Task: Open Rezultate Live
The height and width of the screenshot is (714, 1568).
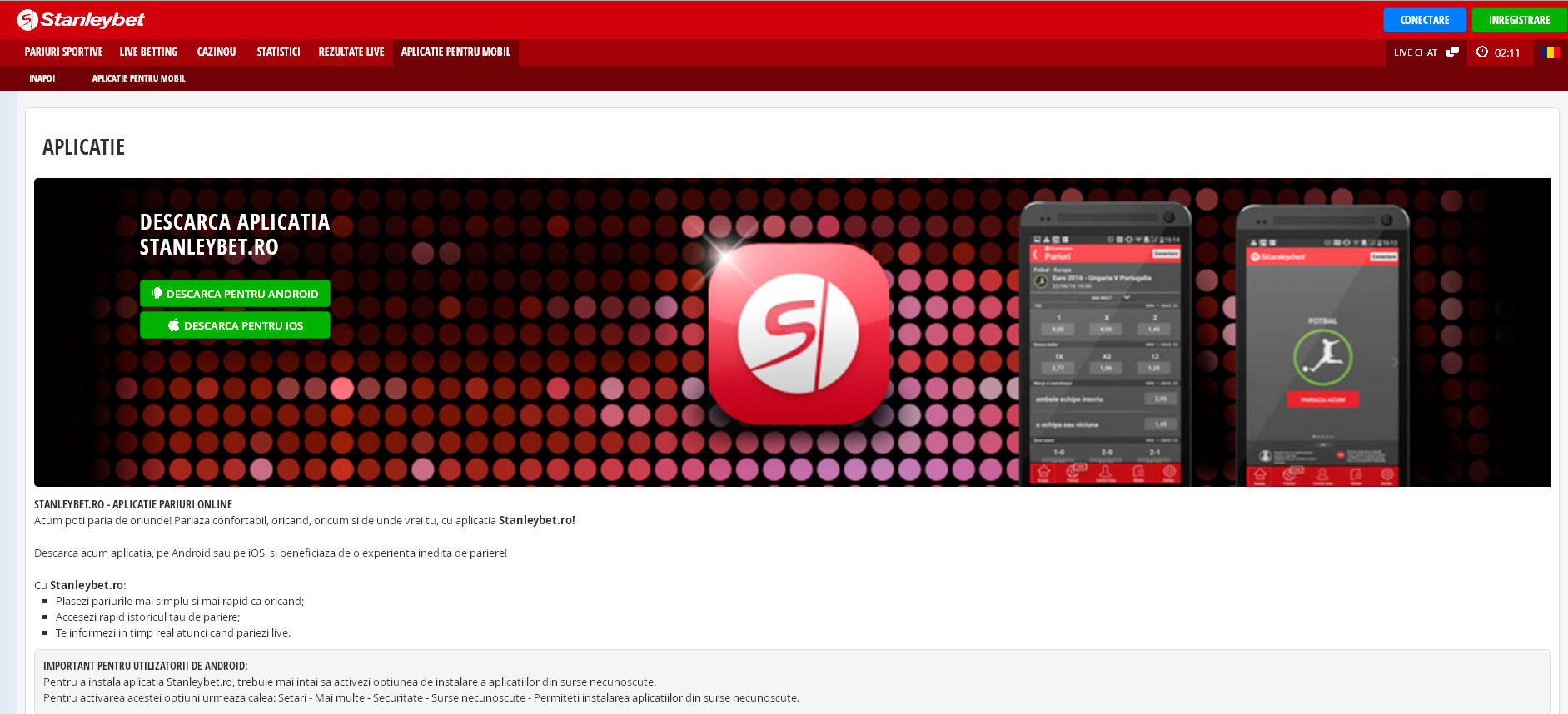Action: pos(351,52)
